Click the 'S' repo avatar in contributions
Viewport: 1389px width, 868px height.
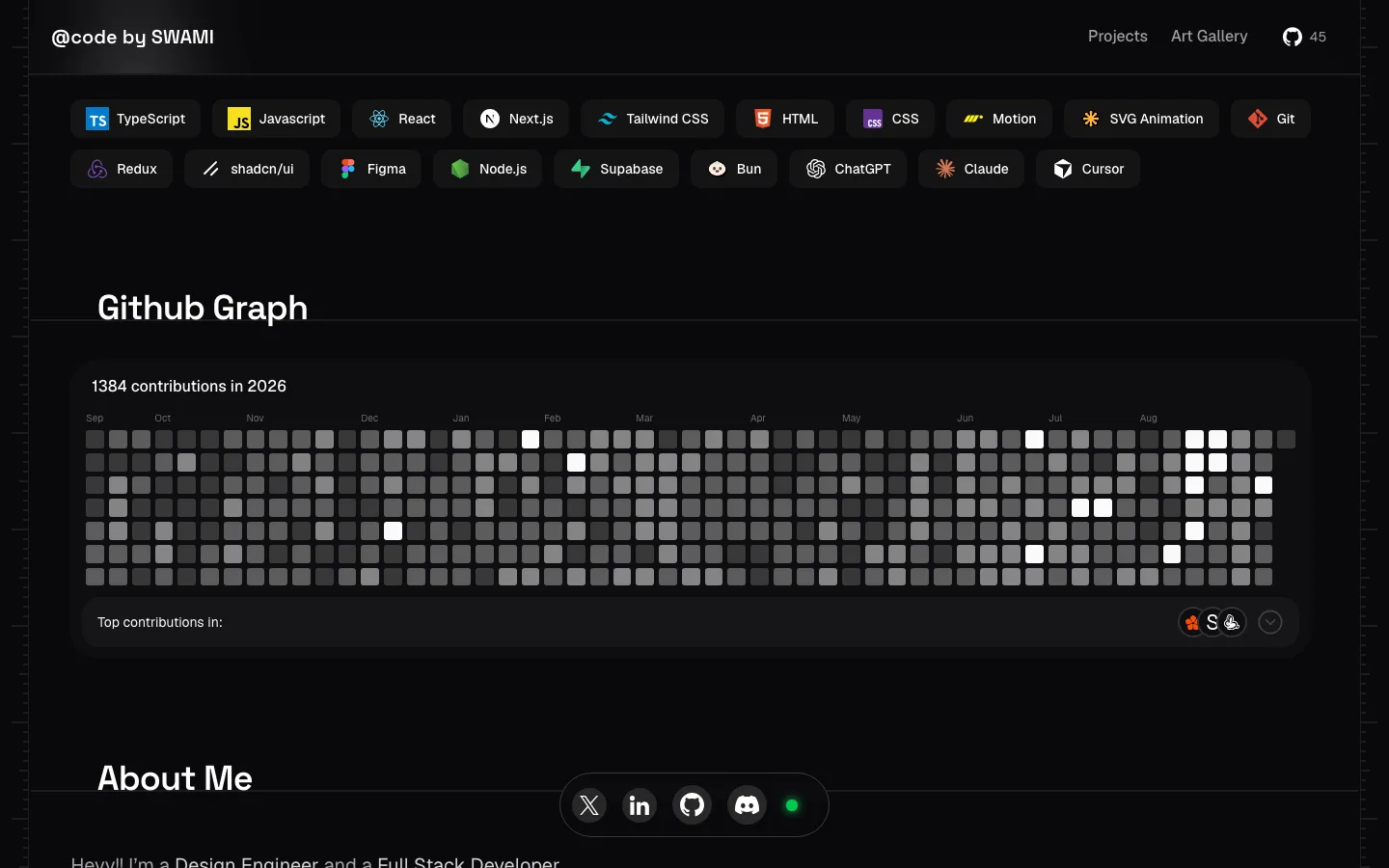(x=1212, y=622)
